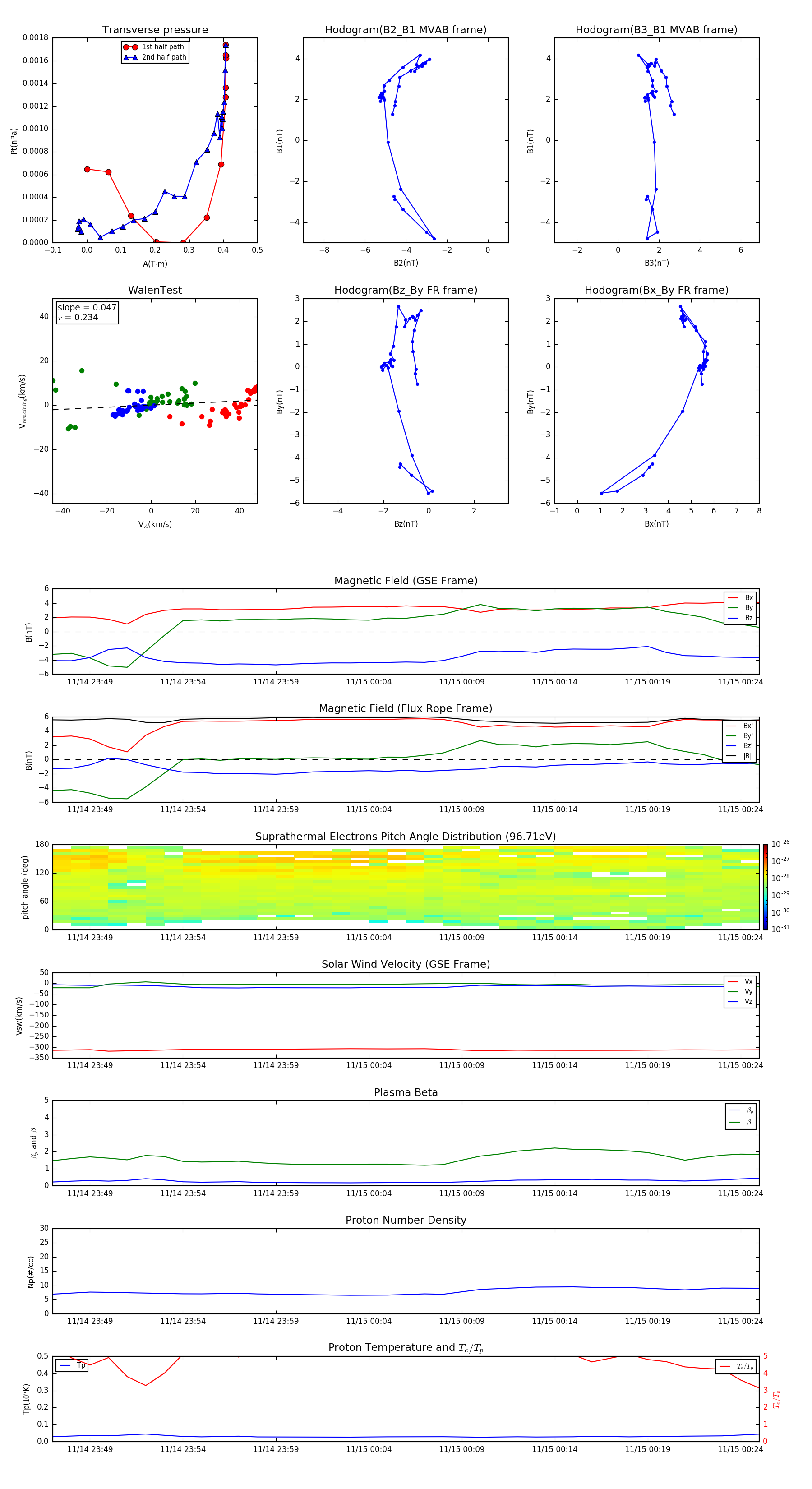Select the Vx legend entry
The height and width of the screenshot is (1489, 812).
coord(740,981)
